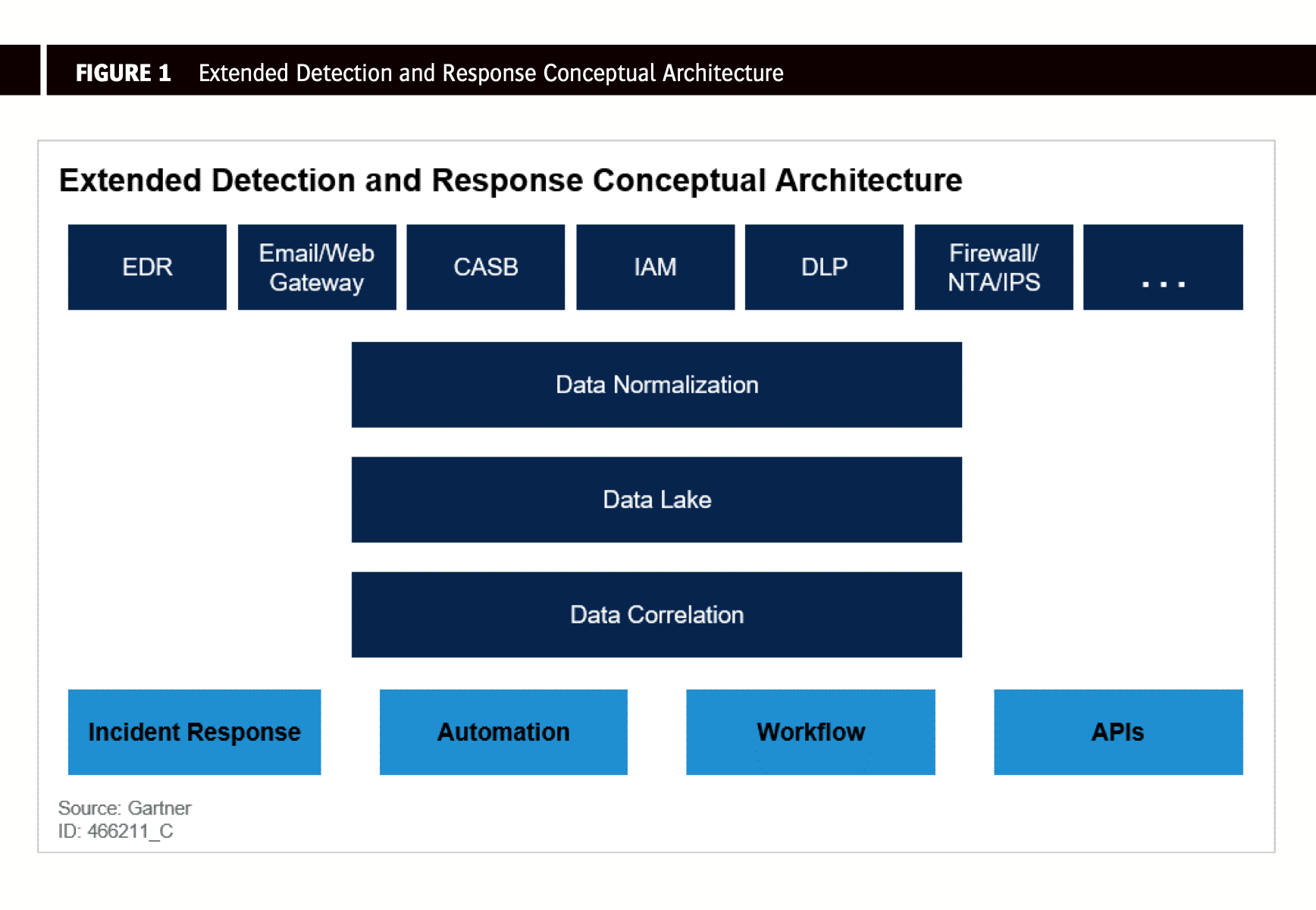Click the FIGURE 1 label

click(123, 73)
